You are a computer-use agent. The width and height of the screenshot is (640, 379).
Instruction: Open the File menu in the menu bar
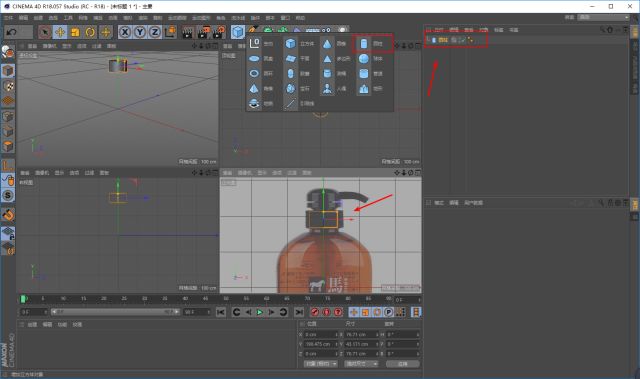click(8, 18)
